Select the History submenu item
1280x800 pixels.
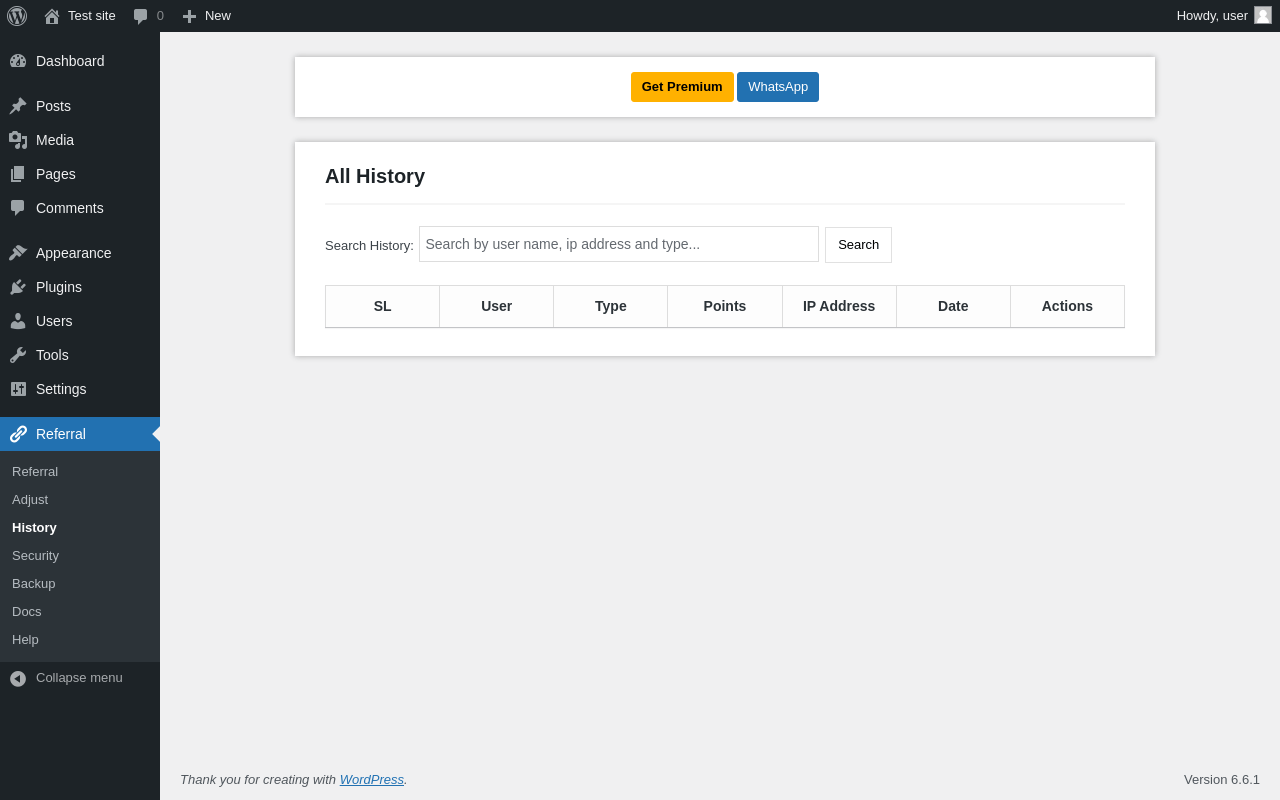click(x=34, y=527)
